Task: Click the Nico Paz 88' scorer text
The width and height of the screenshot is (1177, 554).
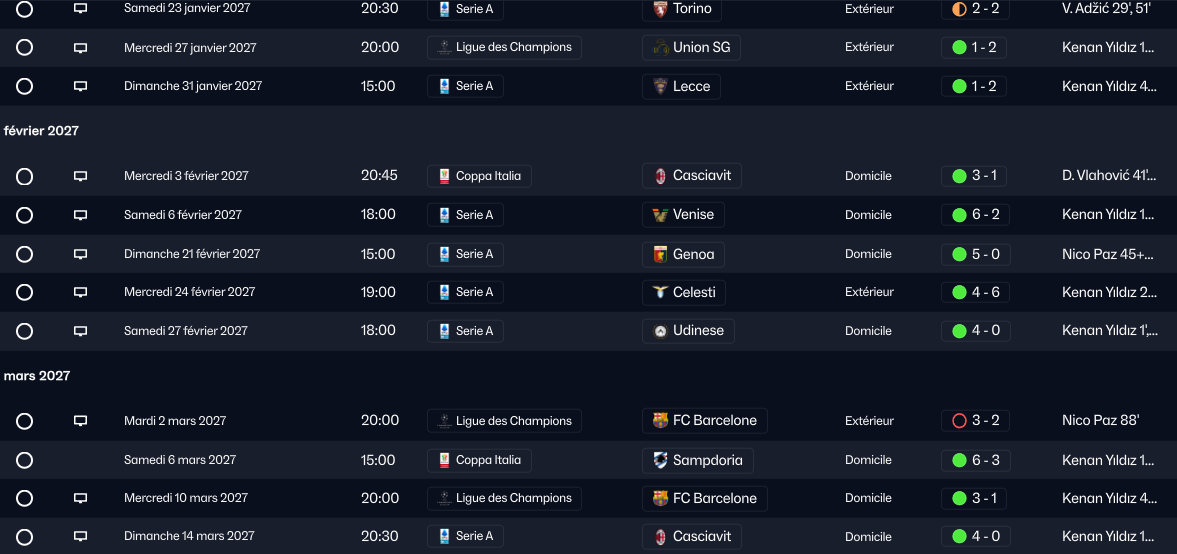Action: 1100,421
